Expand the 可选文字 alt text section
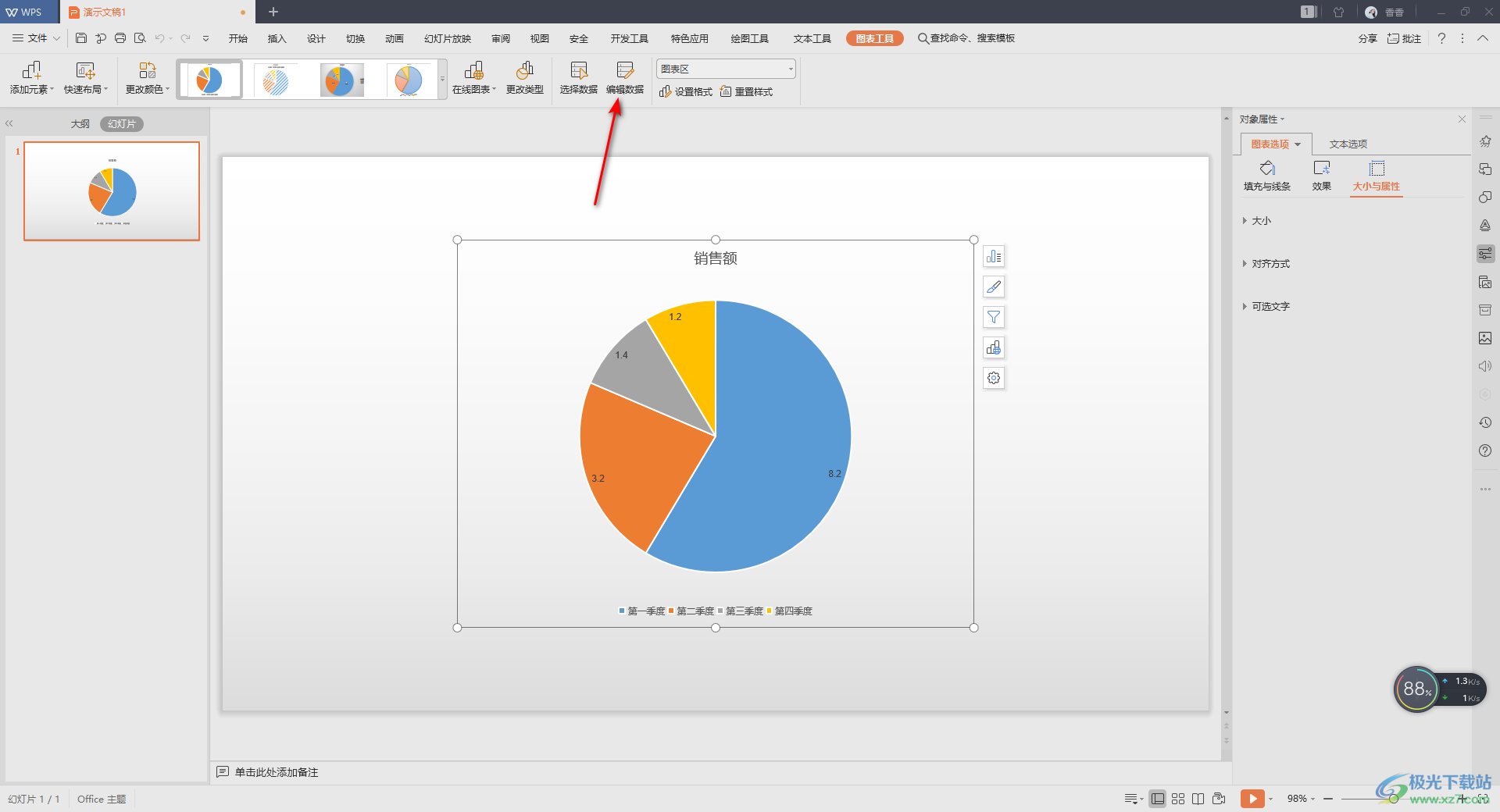The height and width of the screenshot is (812, 1500). 1266,307
